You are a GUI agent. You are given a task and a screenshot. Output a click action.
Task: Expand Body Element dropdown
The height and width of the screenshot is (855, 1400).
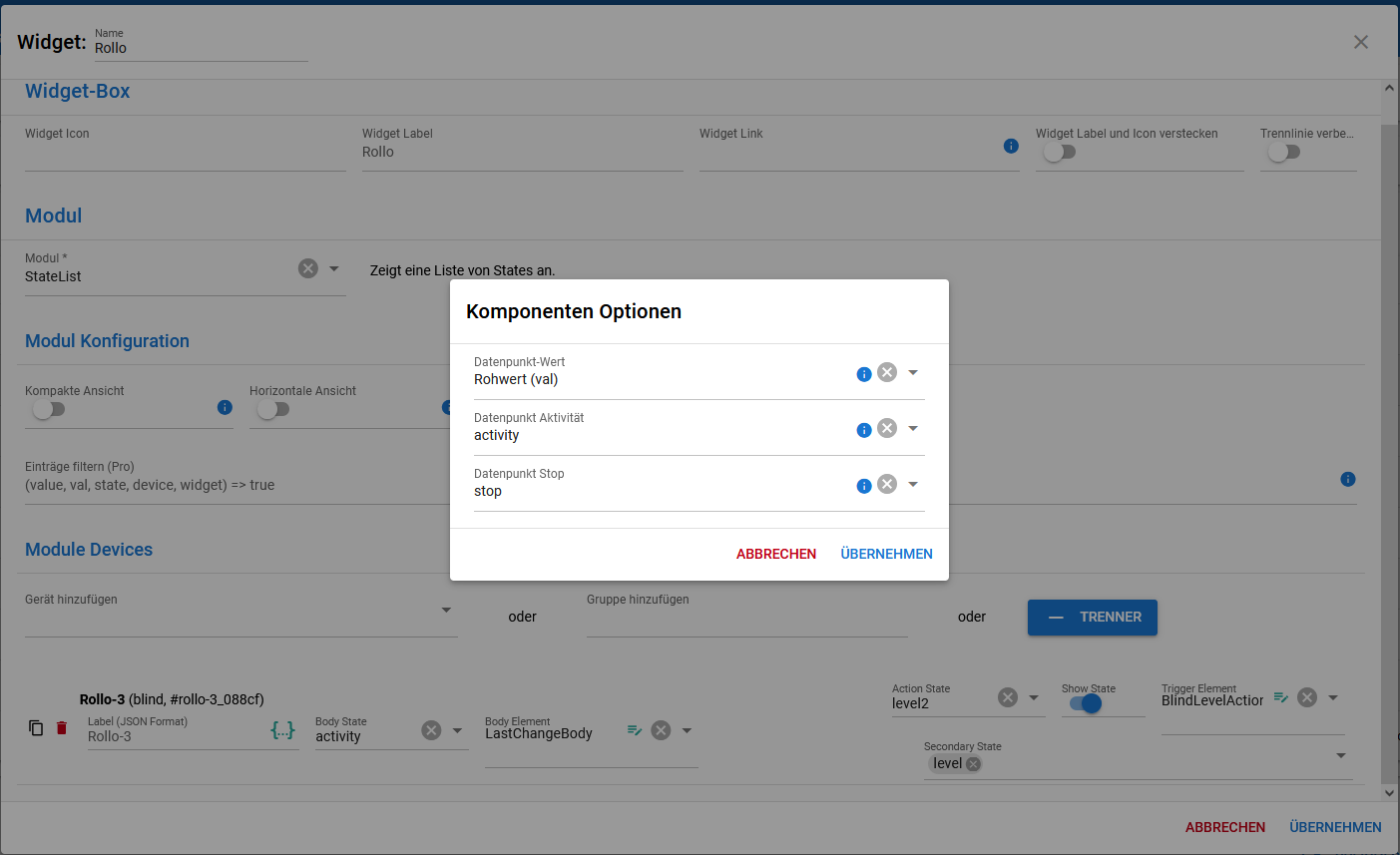coord(687,730)
